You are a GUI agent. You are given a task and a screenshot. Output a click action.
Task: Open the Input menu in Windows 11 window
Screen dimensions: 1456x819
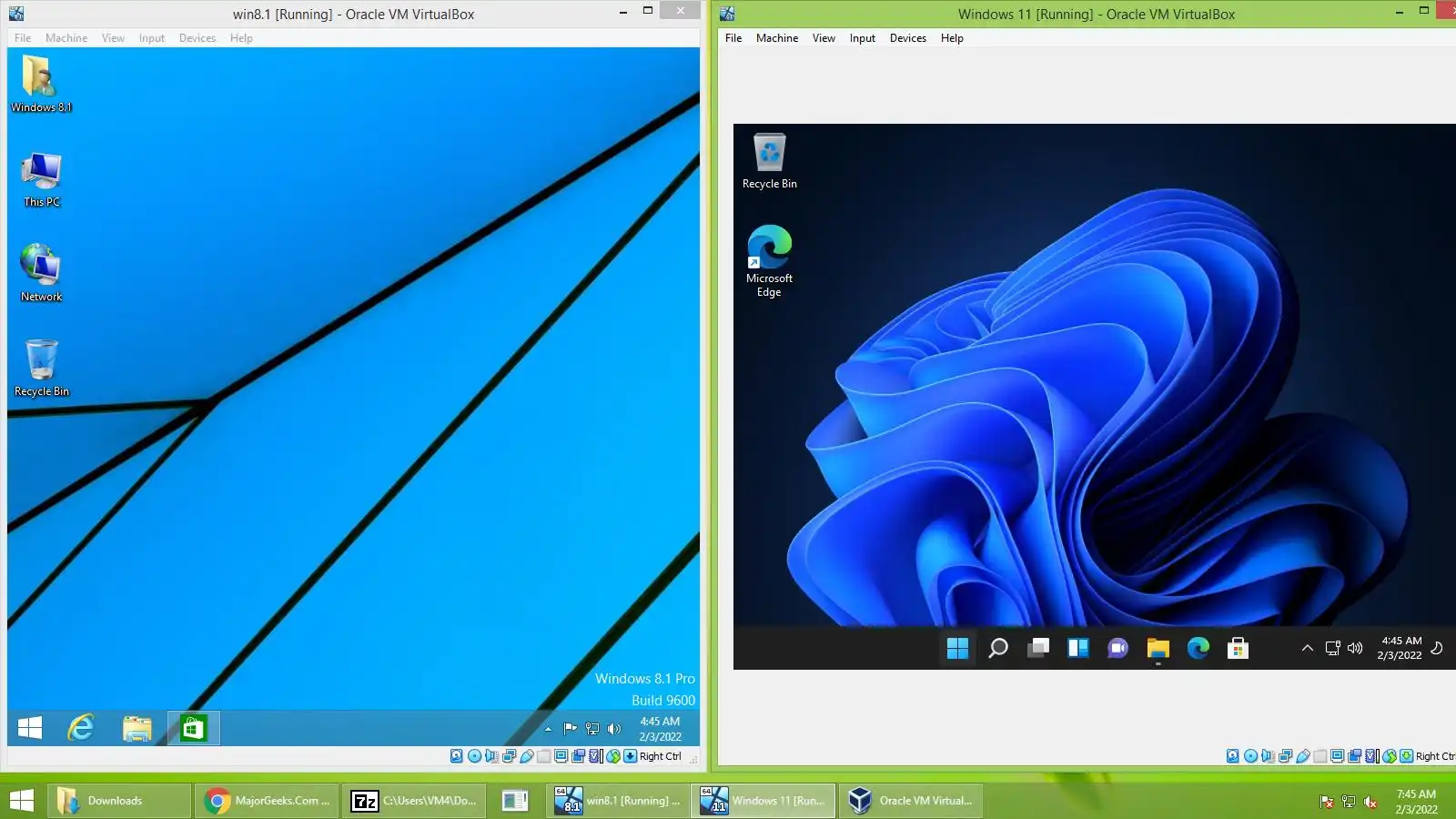tap(863, 38)
